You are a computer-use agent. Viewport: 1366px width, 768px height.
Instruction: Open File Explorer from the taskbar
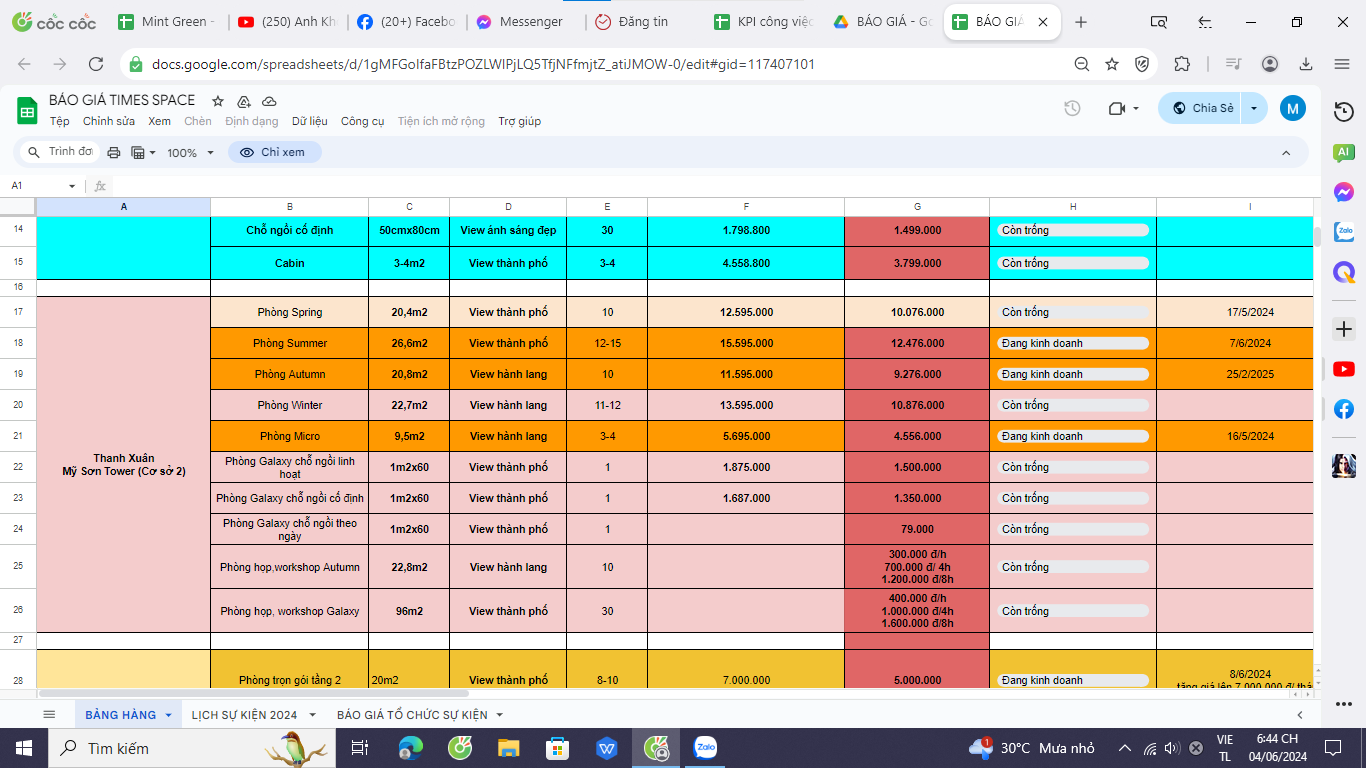pos(509,747)
